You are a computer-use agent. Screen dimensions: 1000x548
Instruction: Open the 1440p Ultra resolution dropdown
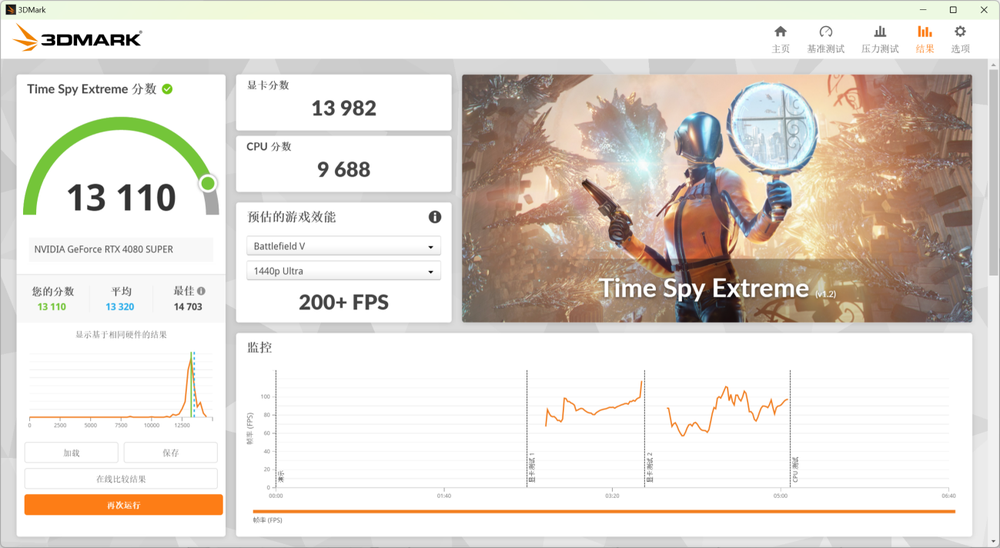coord(343,271)
